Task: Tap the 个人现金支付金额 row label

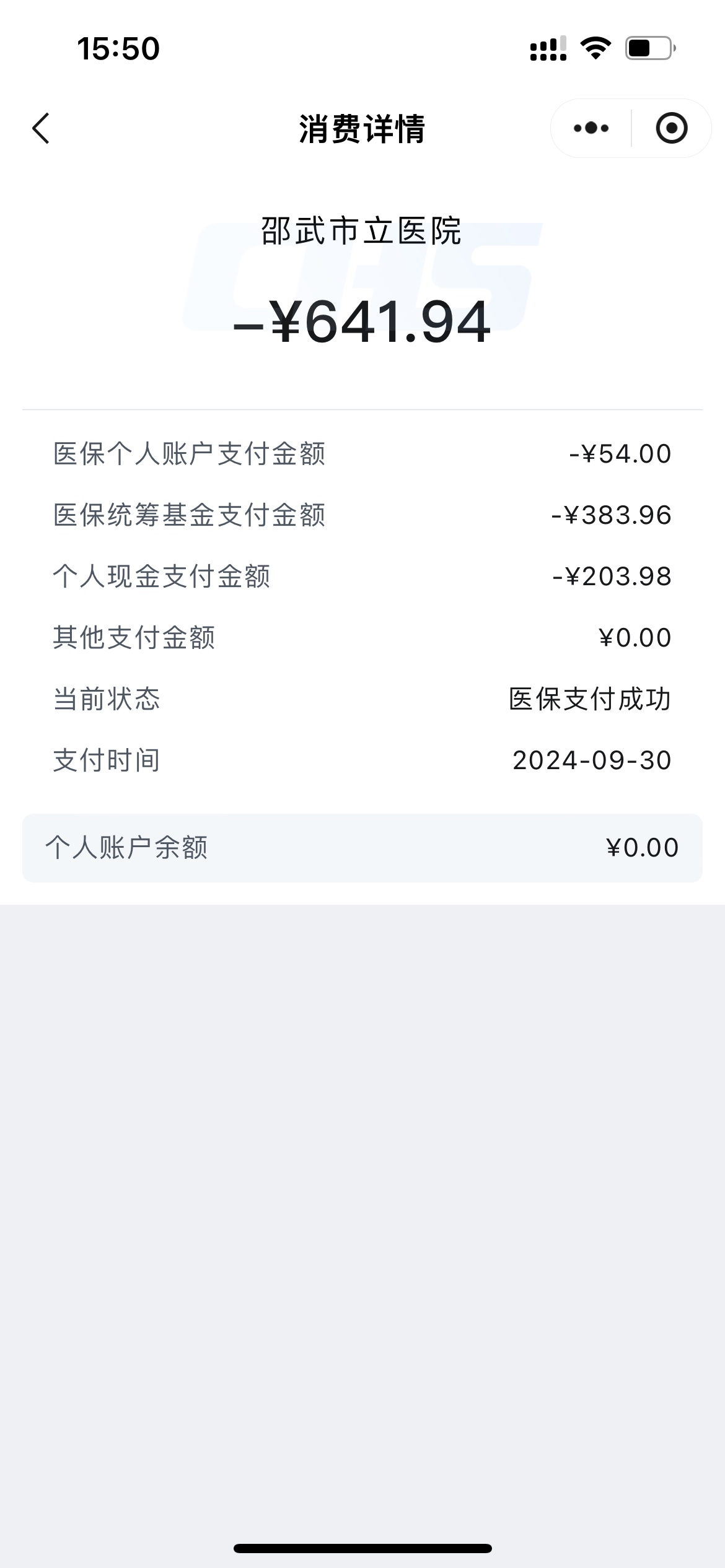Action: point(162,577)
